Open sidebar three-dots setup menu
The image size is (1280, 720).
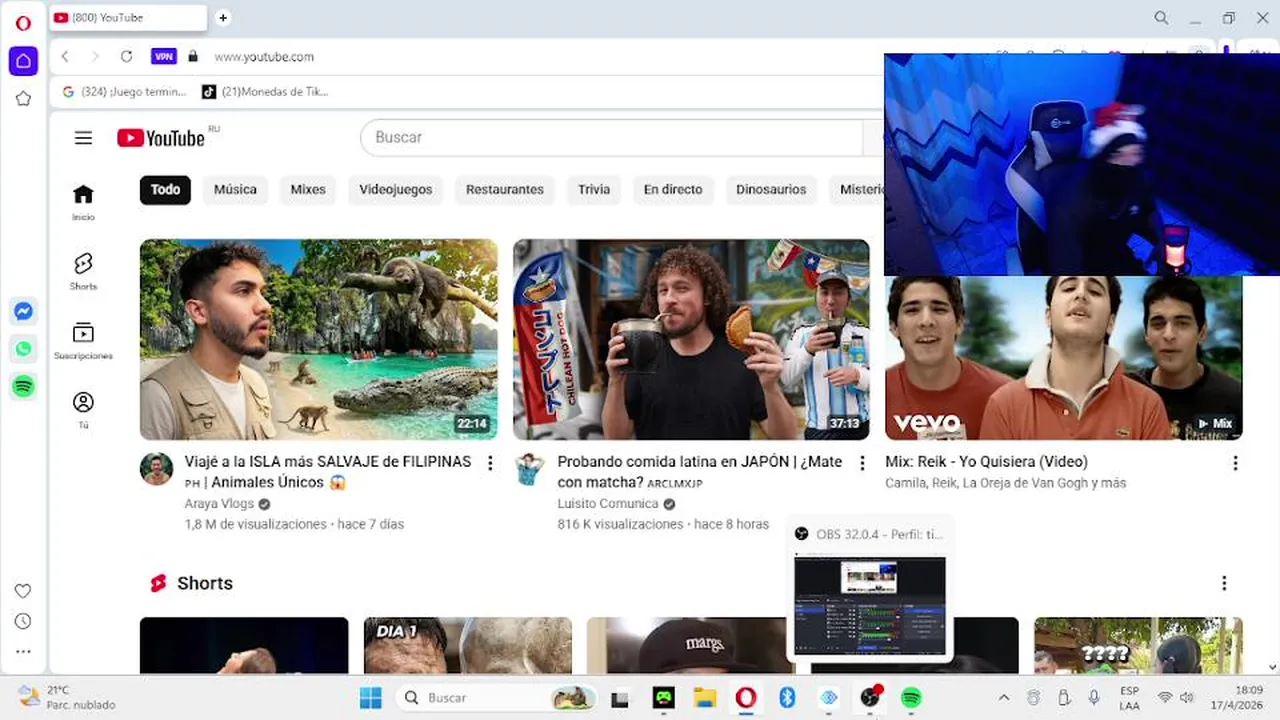pos(23,651)
